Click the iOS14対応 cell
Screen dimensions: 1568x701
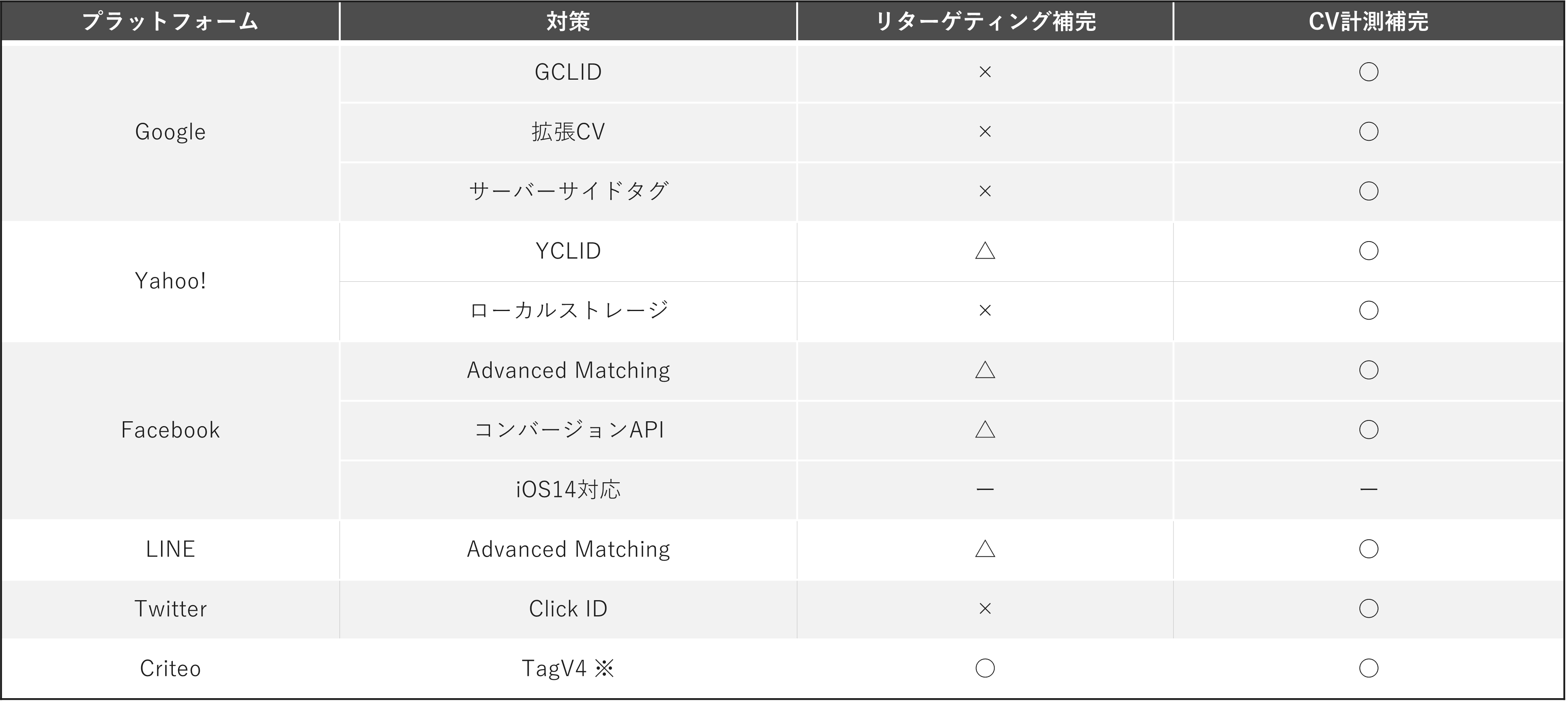tap(568, 489)
